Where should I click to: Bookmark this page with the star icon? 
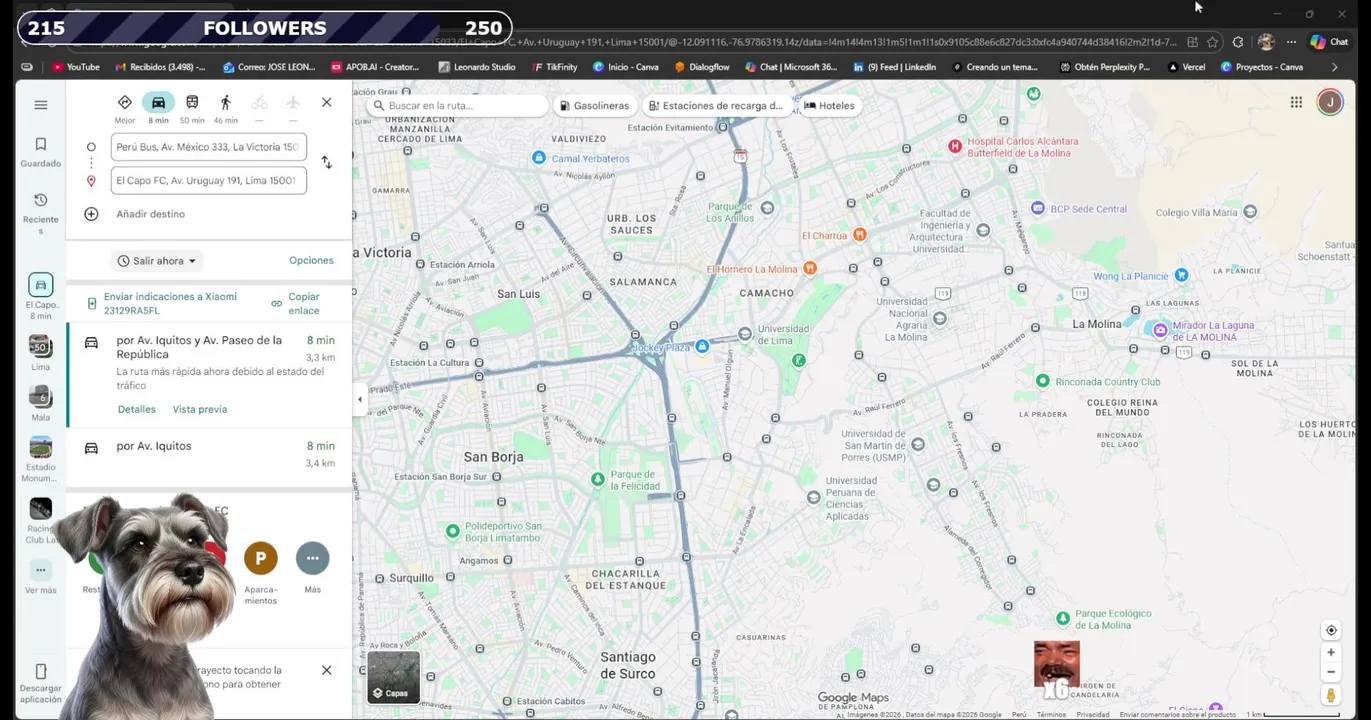[x=1212, y=42]
